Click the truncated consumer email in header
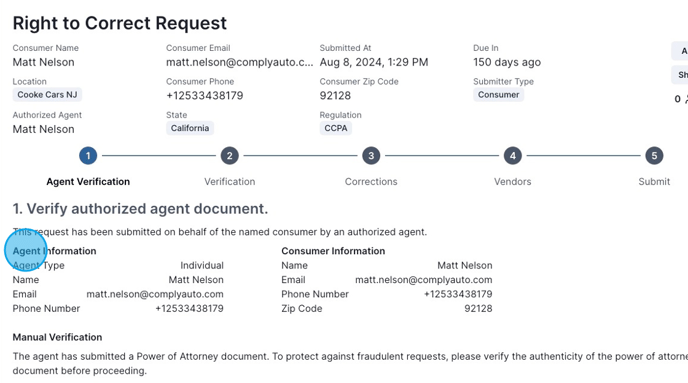Viewport: 688px width, 383px height. [240, 62]
